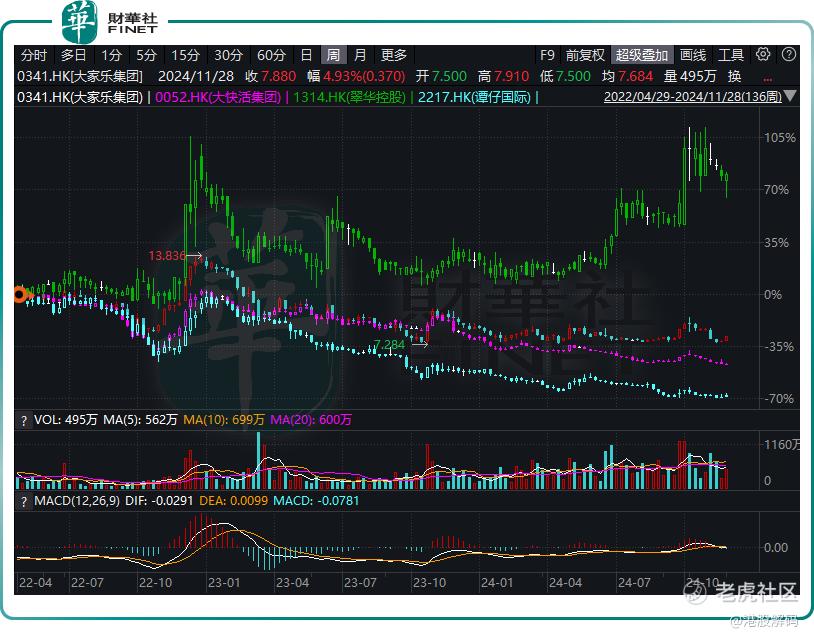The image size is (814, 640).
Task: Click the red more dots in quote bar
Action: point(768,79)
